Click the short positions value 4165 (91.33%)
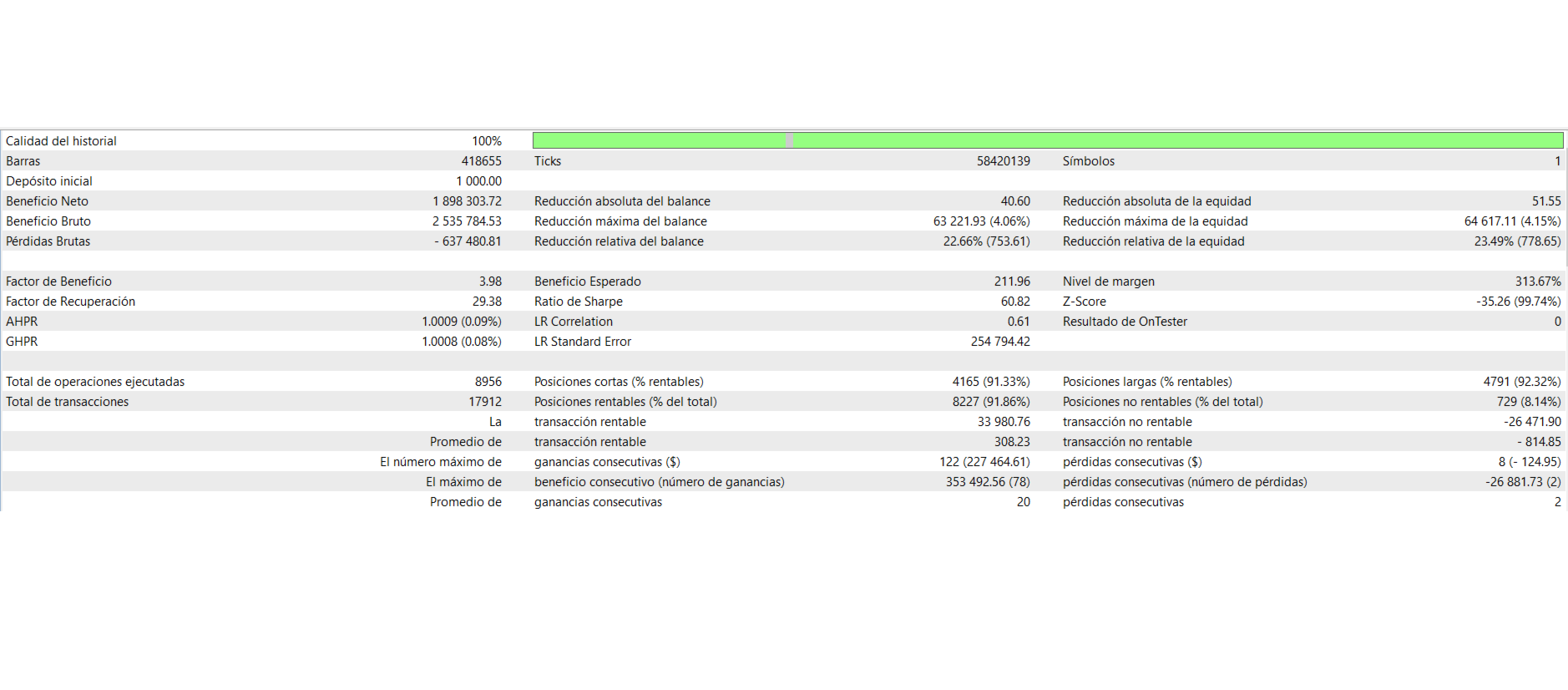Image resolution: width=1568 pixels, height=690 pixels. point(991,382)
